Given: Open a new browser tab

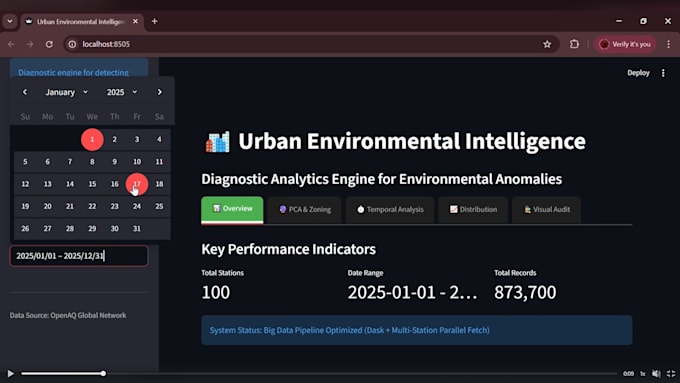Looking at the screenshot, I should (154, 21).
